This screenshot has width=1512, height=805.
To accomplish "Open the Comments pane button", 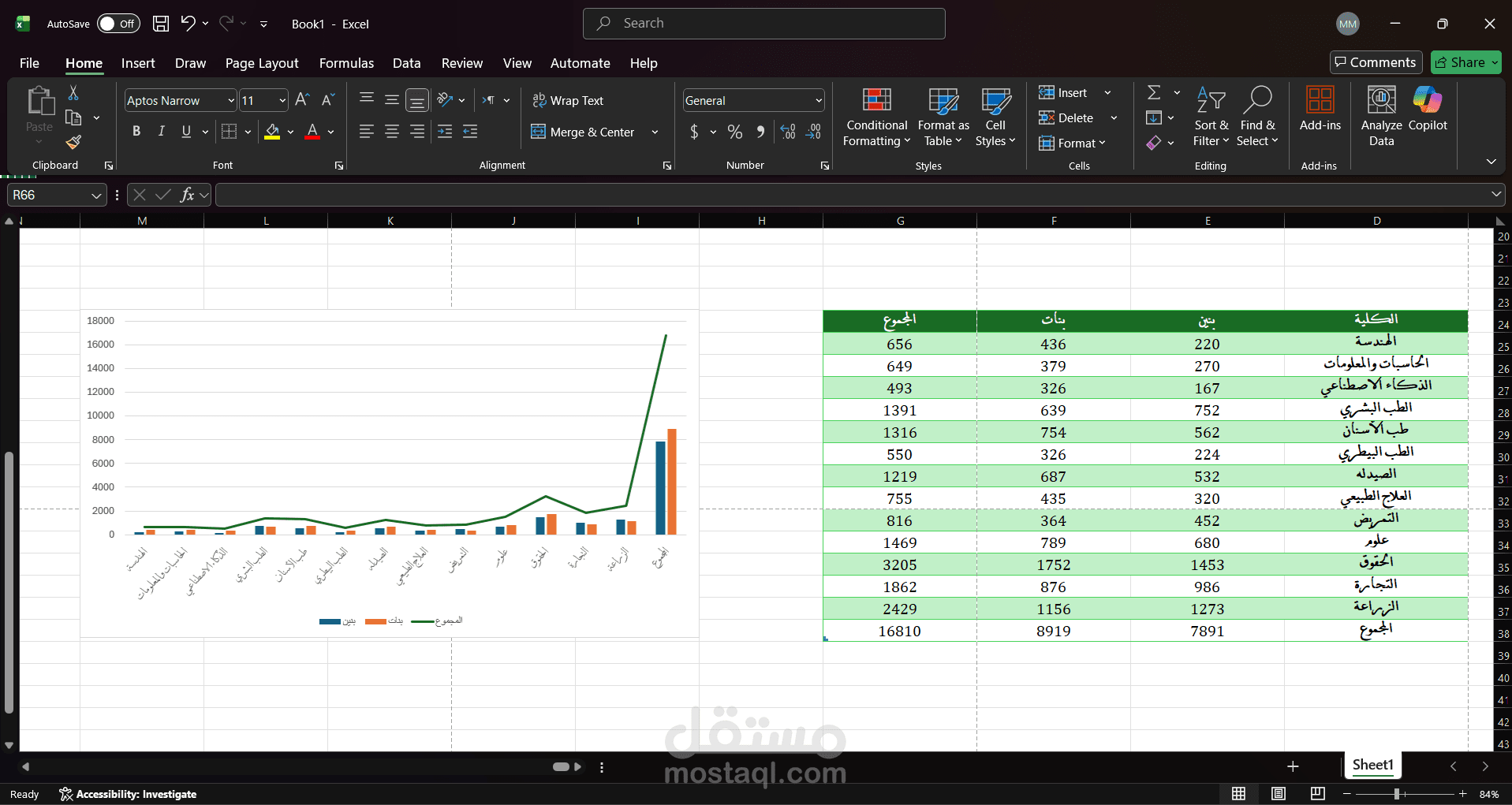I will click(x=1376, y=62).
